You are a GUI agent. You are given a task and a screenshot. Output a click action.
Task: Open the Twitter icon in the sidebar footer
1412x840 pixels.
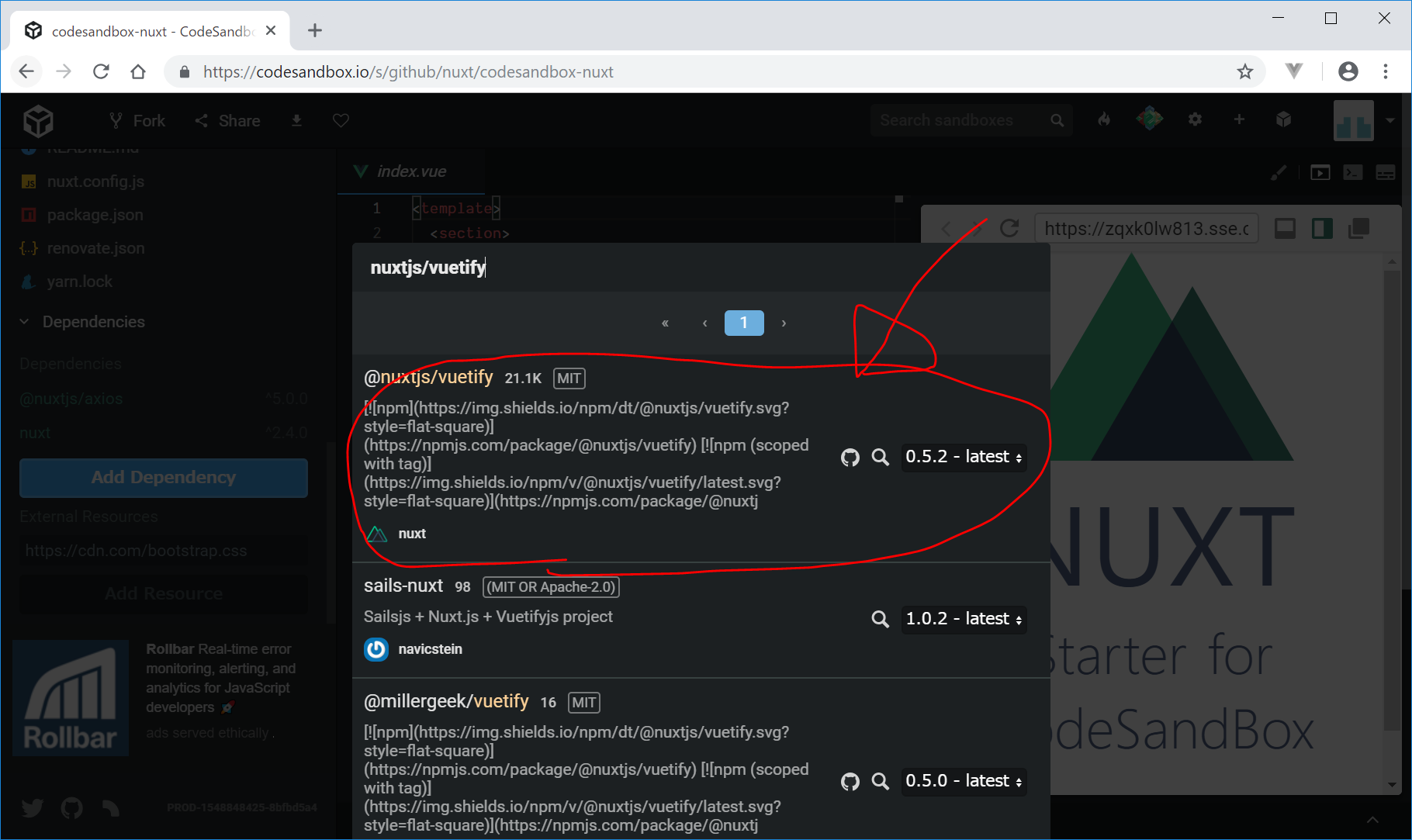point(33,808)
